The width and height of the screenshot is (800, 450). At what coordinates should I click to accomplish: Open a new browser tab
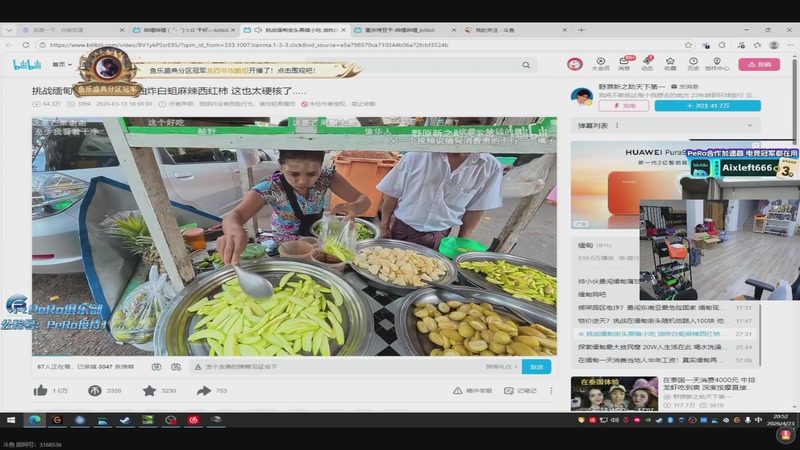pyautogui.click(x=581, y=30)
